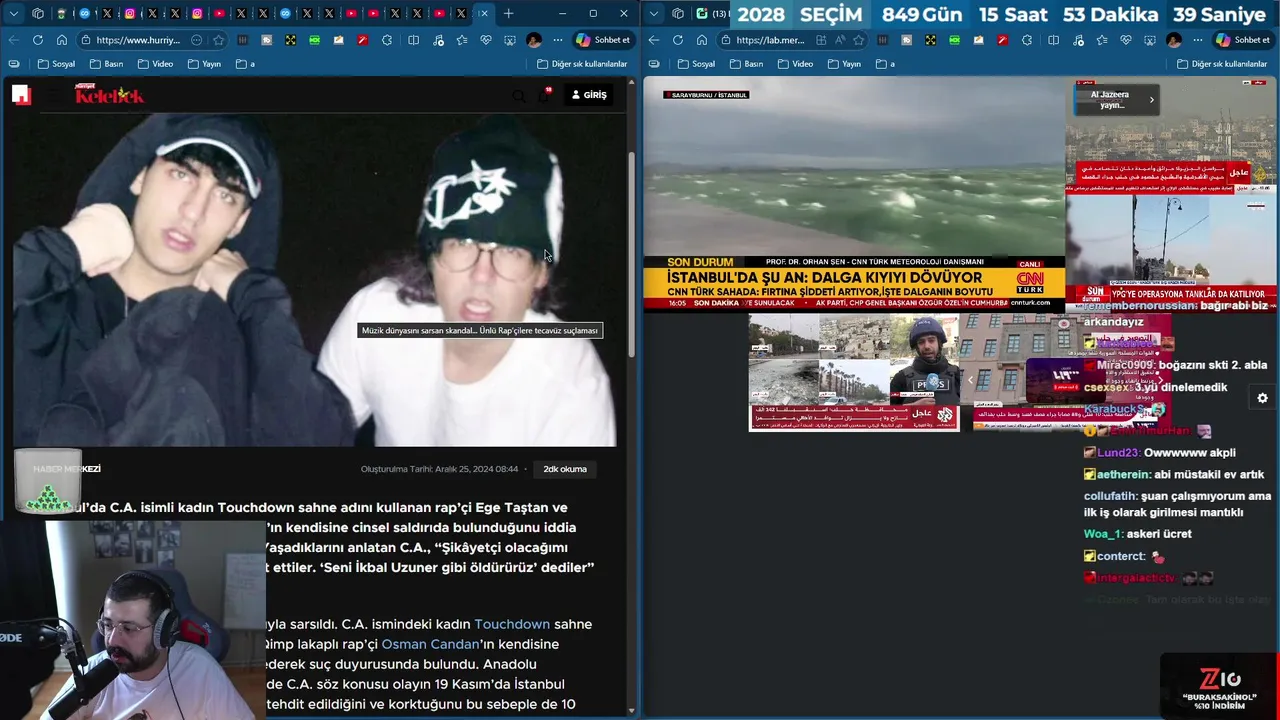Switch to the first Instagram tab
The height and width of the screenshot is (720, 1280).
pos(130,13)
